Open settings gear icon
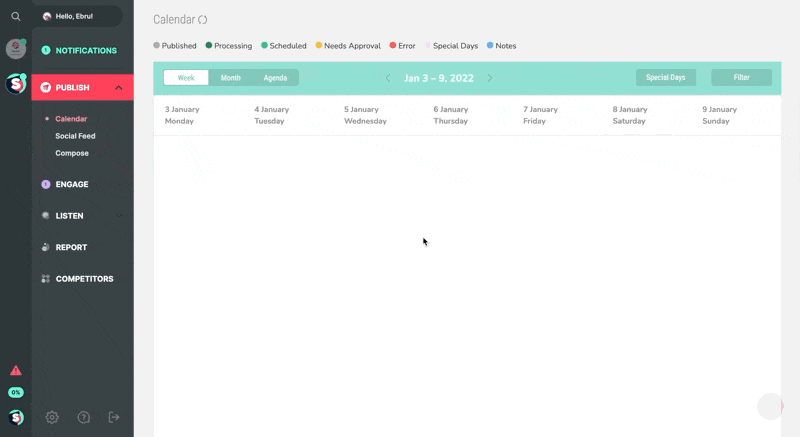The image size is (800, 437). pos(52,418)
